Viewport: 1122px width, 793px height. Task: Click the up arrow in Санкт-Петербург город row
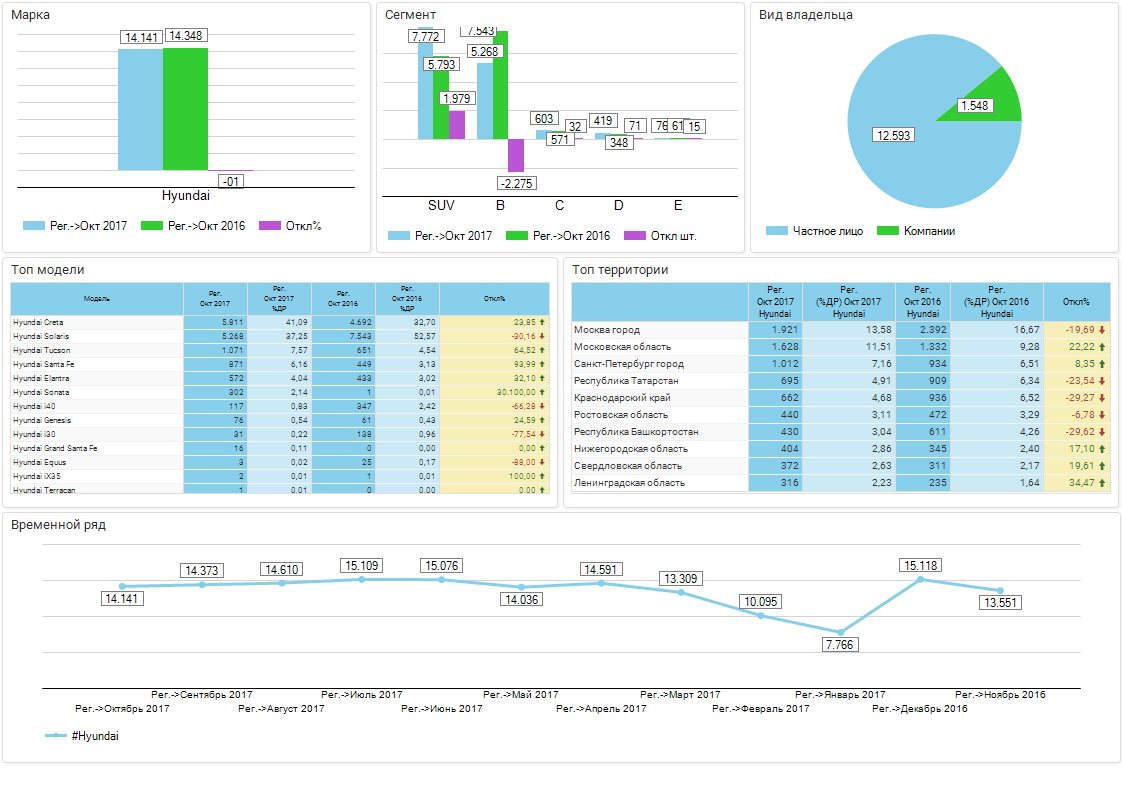(1102, 364)
